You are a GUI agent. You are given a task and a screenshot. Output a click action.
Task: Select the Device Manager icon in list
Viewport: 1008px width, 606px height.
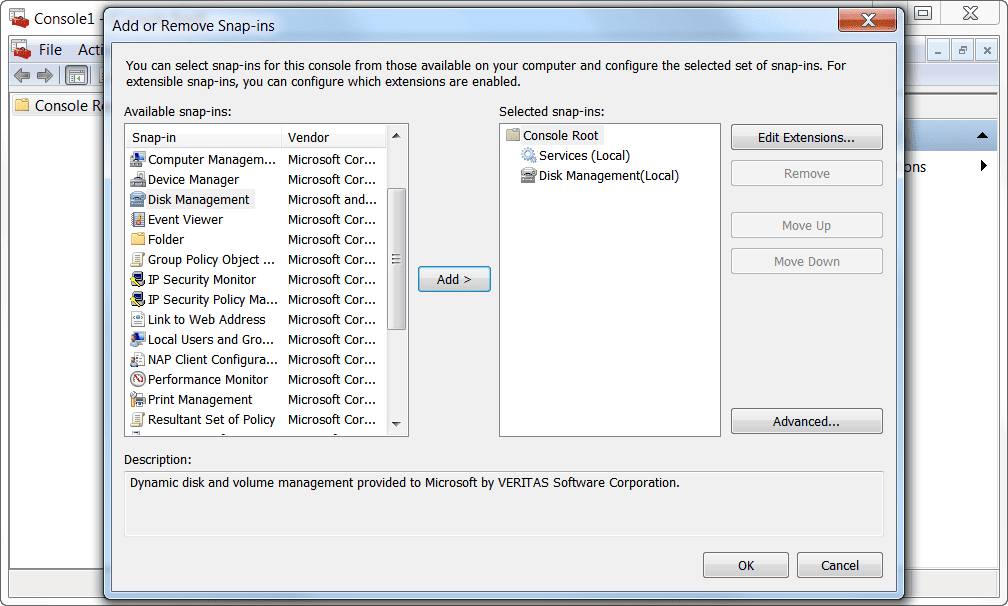tap(139, 180)
